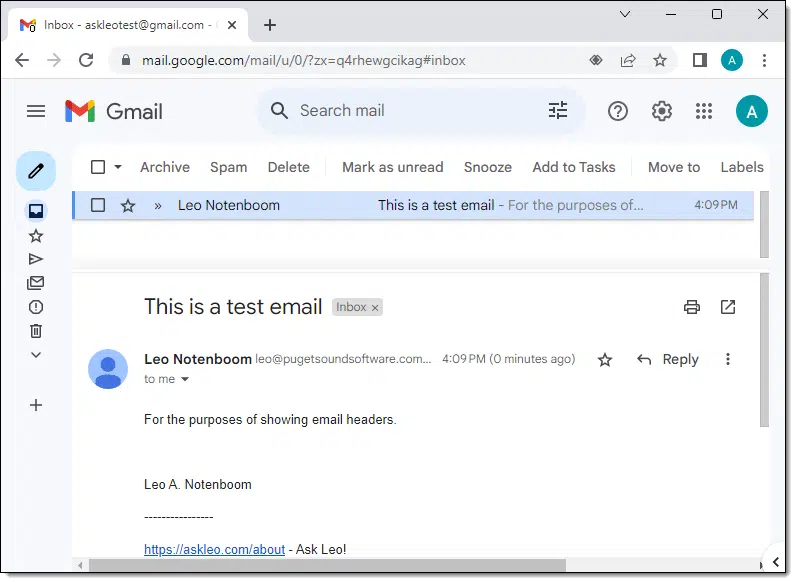
Task: Open the Sent folder icon in sidebar
Action: [36, 261]
